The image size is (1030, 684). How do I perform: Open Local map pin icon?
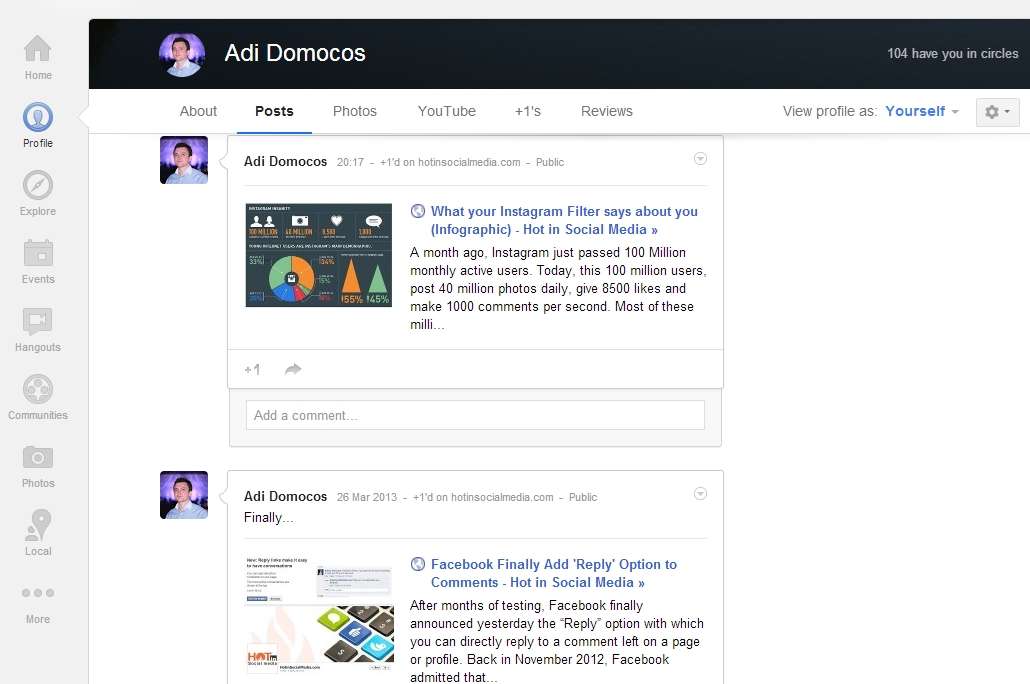pos(37,532)
